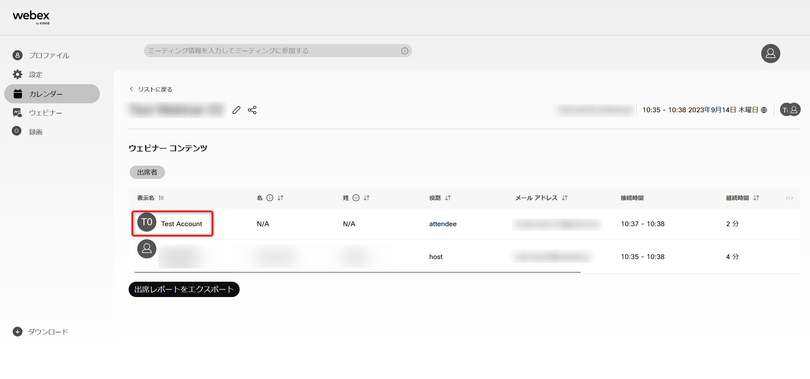Sort by 姓 column arrows
This screenshot has height=379, width=810.
click(x=367, y=198)
